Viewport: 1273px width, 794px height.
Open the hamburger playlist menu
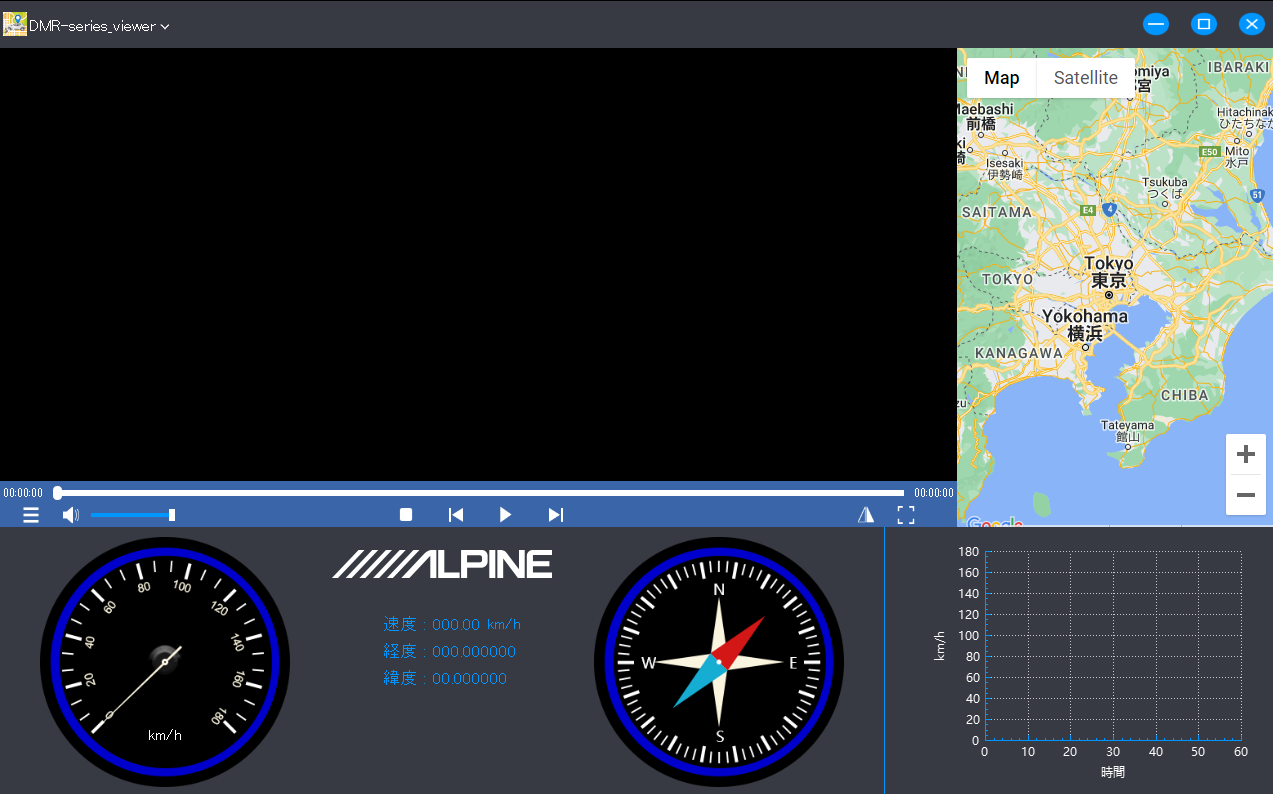(x=31, y=515)
